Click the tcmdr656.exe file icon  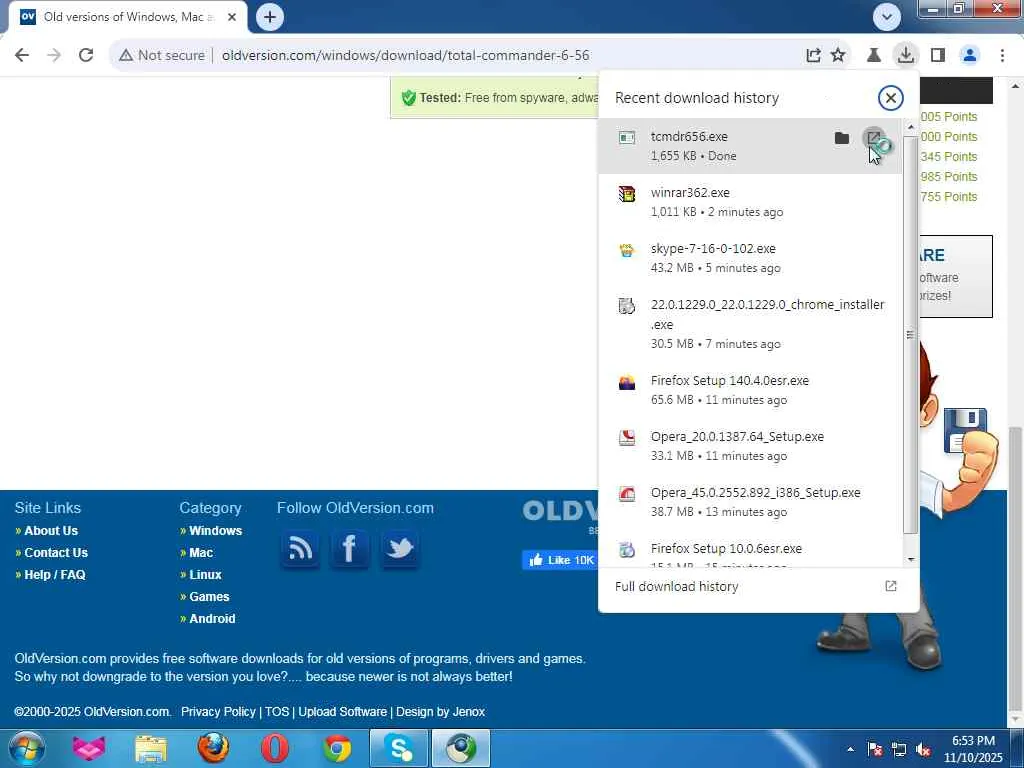coord(626,138)
